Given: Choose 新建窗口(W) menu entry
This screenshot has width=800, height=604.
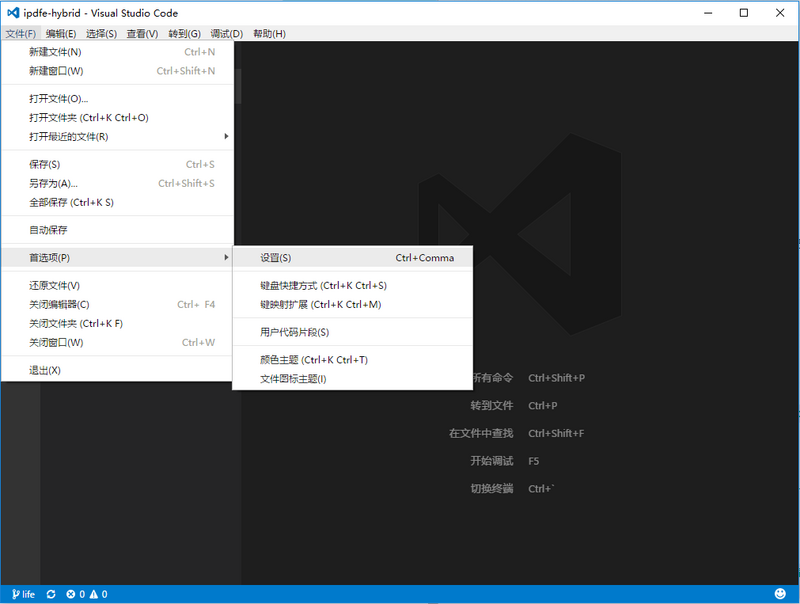Looking at the screenshot, I should click(x=117, y=71).
